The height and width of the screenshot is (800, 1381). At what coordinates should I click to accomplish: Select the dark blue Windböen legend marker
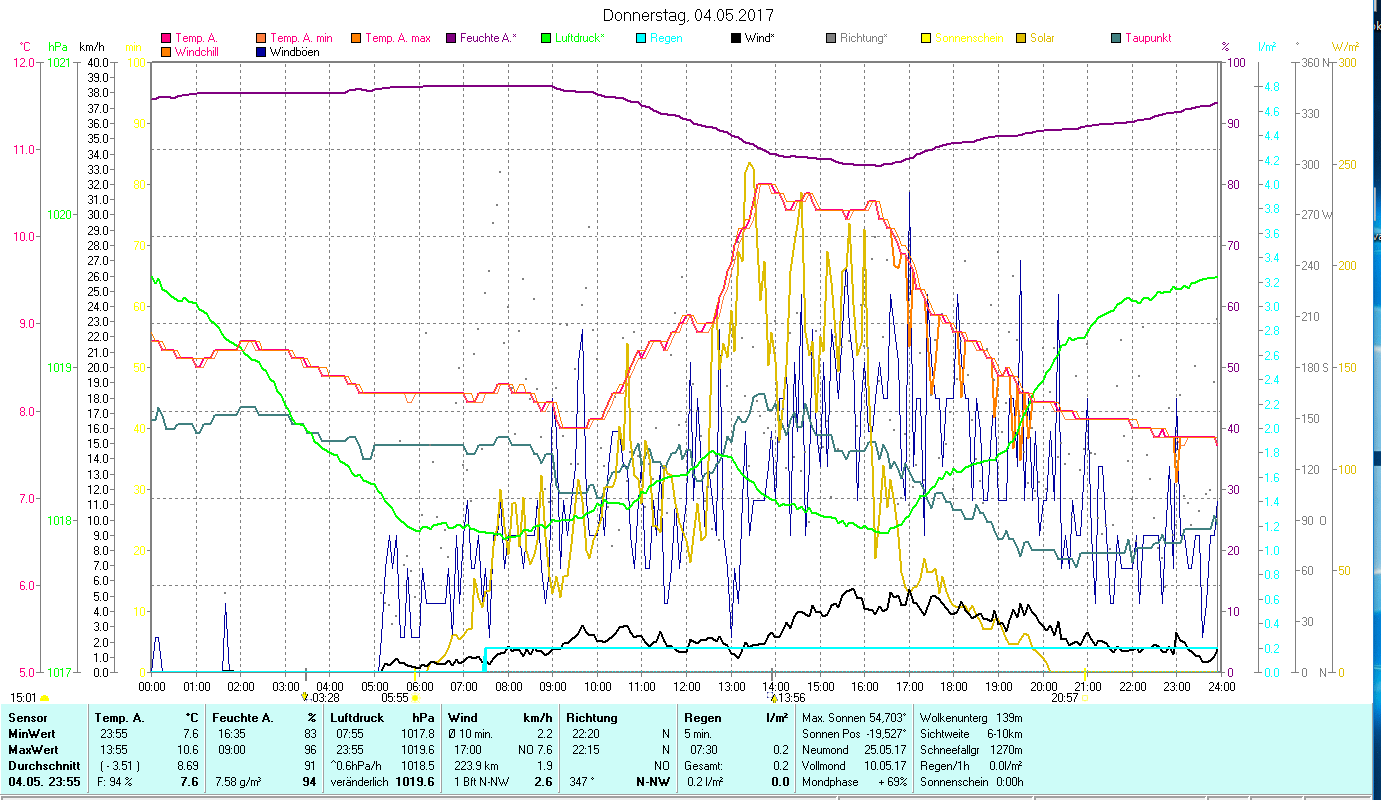coord(261,52)
